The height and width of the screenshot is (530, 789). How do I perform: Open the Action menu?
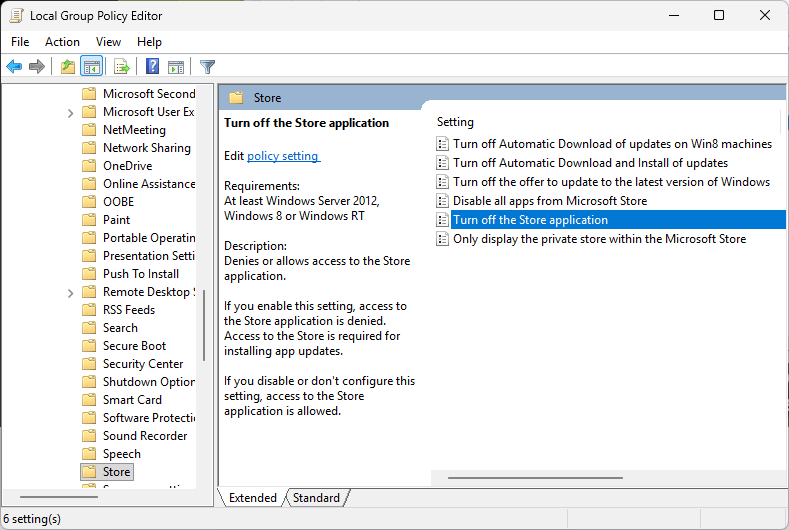pos(62,42)
